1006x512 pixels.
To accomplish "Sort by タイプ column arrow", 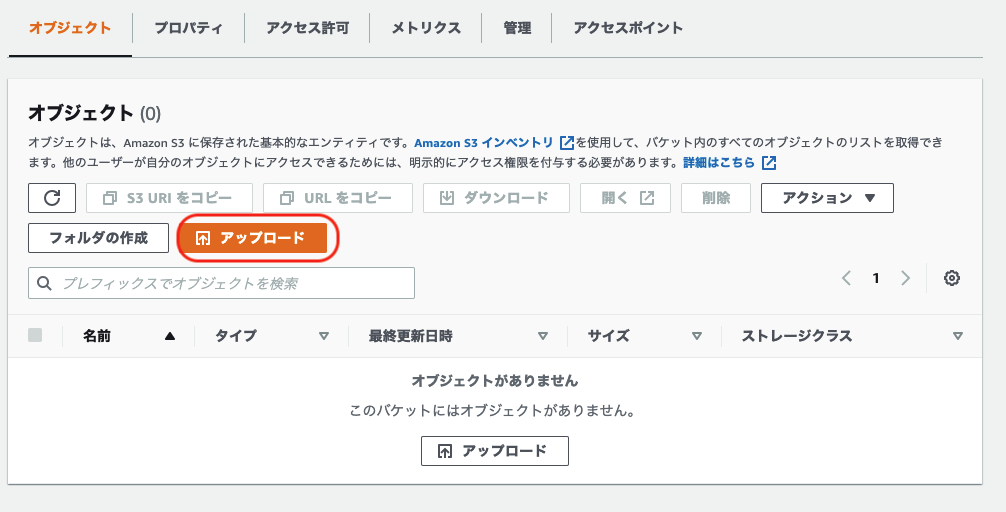I will [x=324, y=336].
